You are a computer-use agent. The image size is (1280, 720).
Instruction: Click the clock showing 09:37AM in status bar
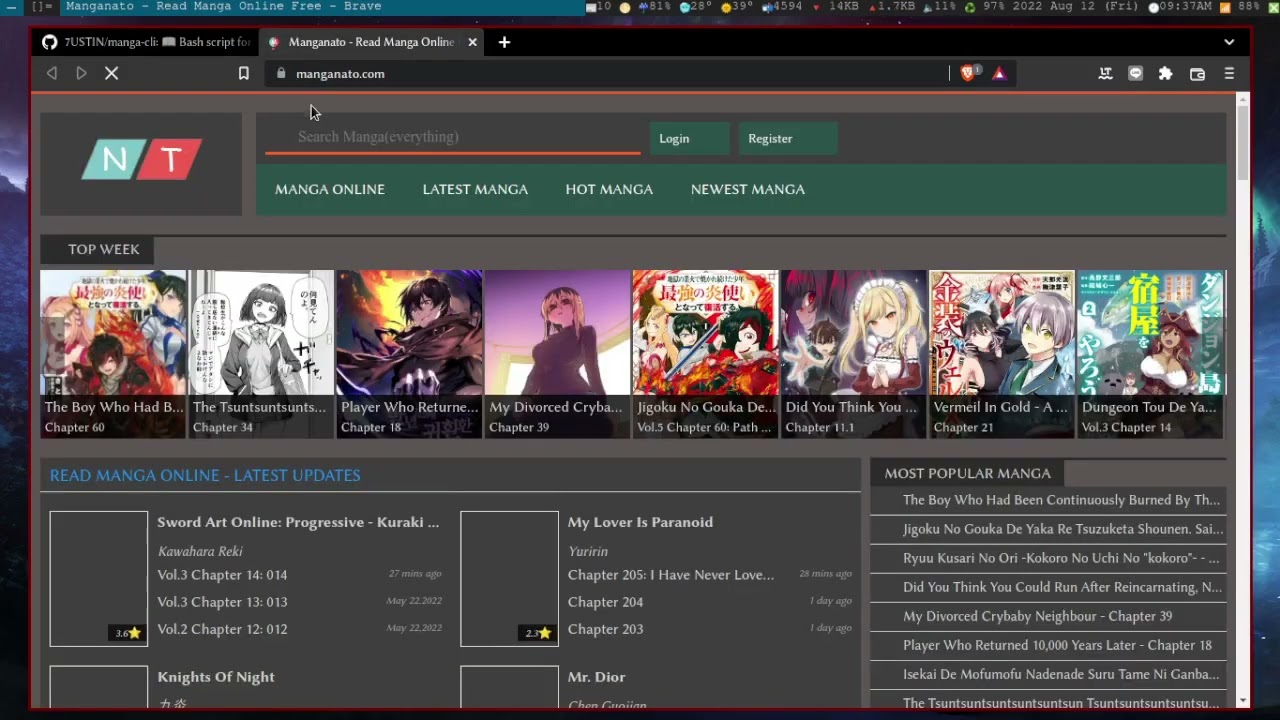tap(1180, 6)
